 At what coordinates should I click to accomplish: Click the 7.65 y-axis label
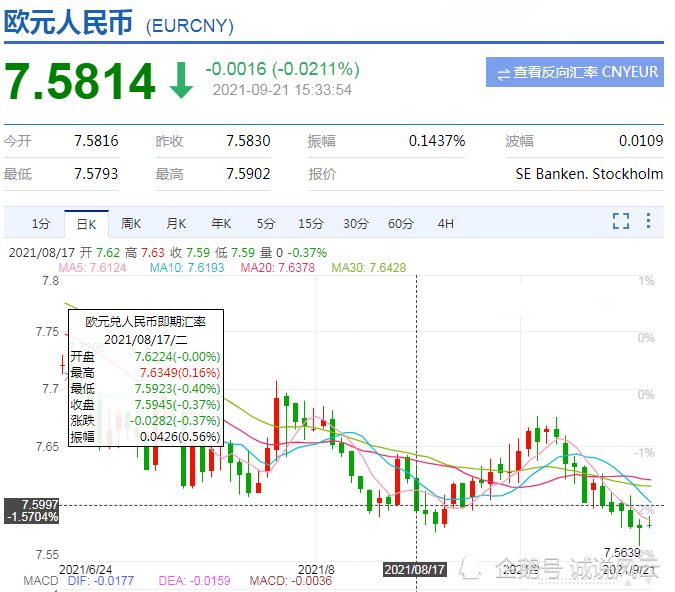[47, 446]
